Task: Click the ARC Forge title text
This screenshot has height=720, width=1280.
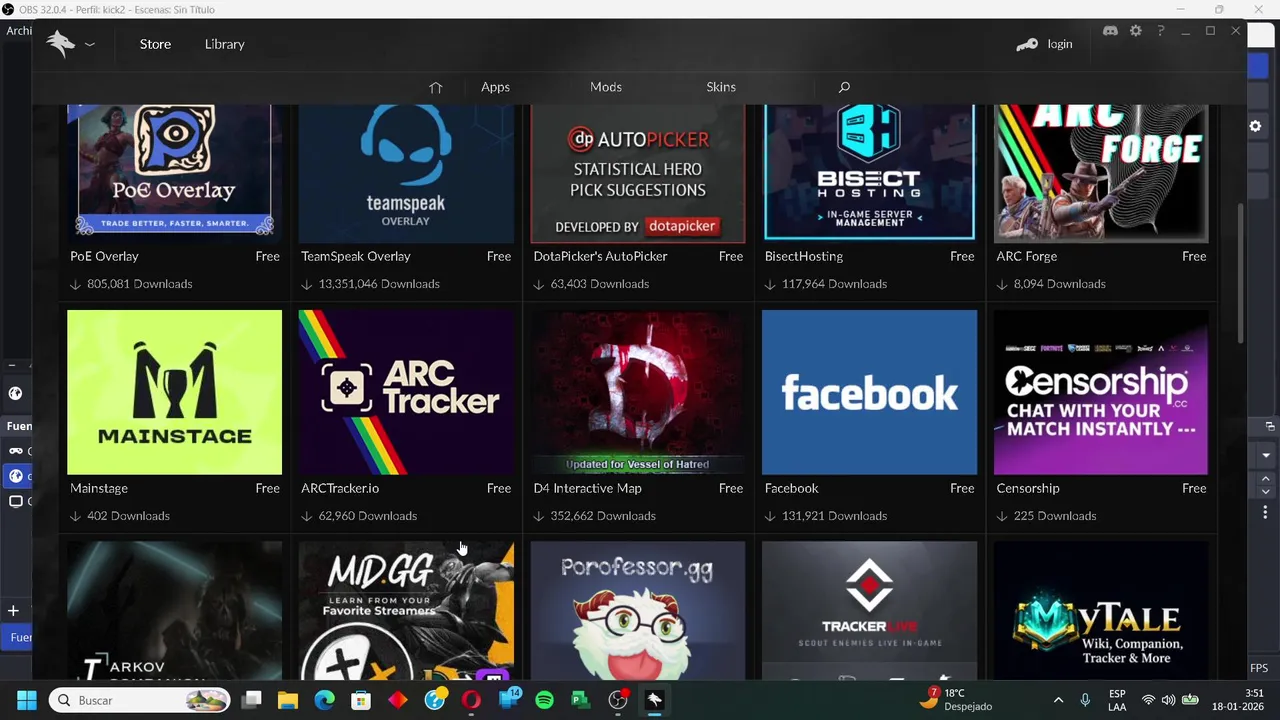Action: [x=1027, y=256]
